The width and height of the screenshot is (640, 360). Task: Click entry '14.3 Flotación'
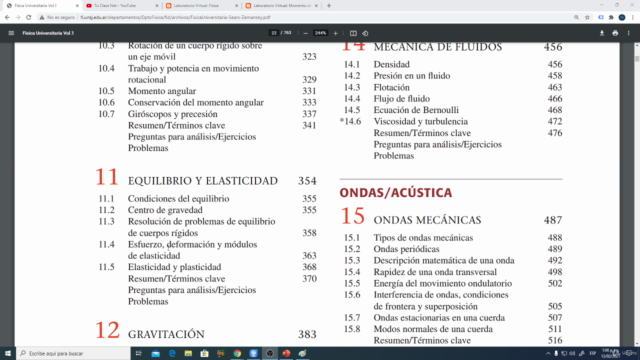pyautogui.click(x=377, y=87)
